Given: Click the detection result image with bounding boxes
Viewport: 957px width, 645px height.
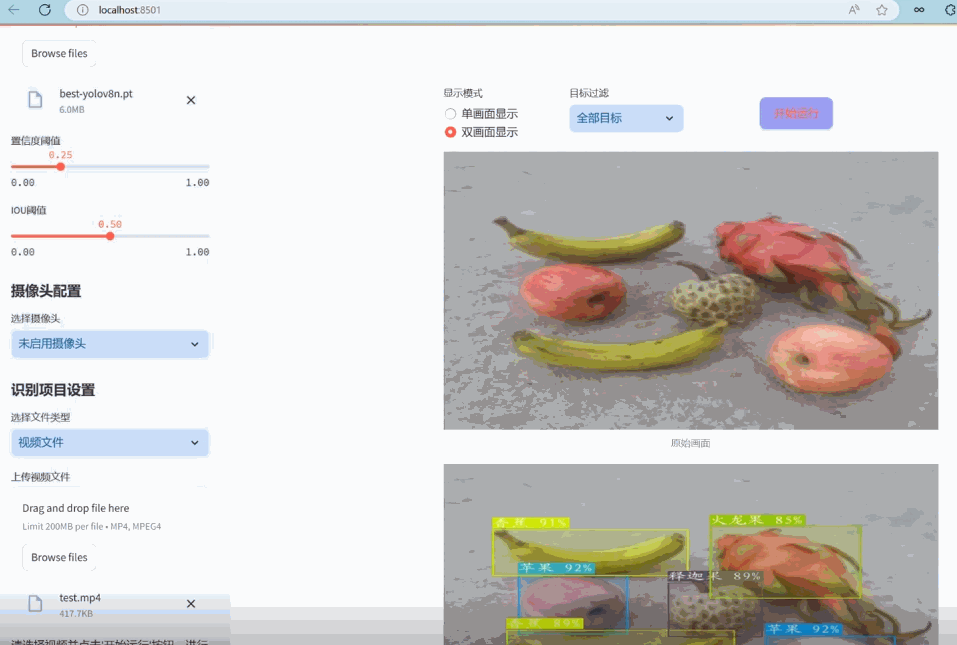Looking at the screenshot, I should pos(691,555).
